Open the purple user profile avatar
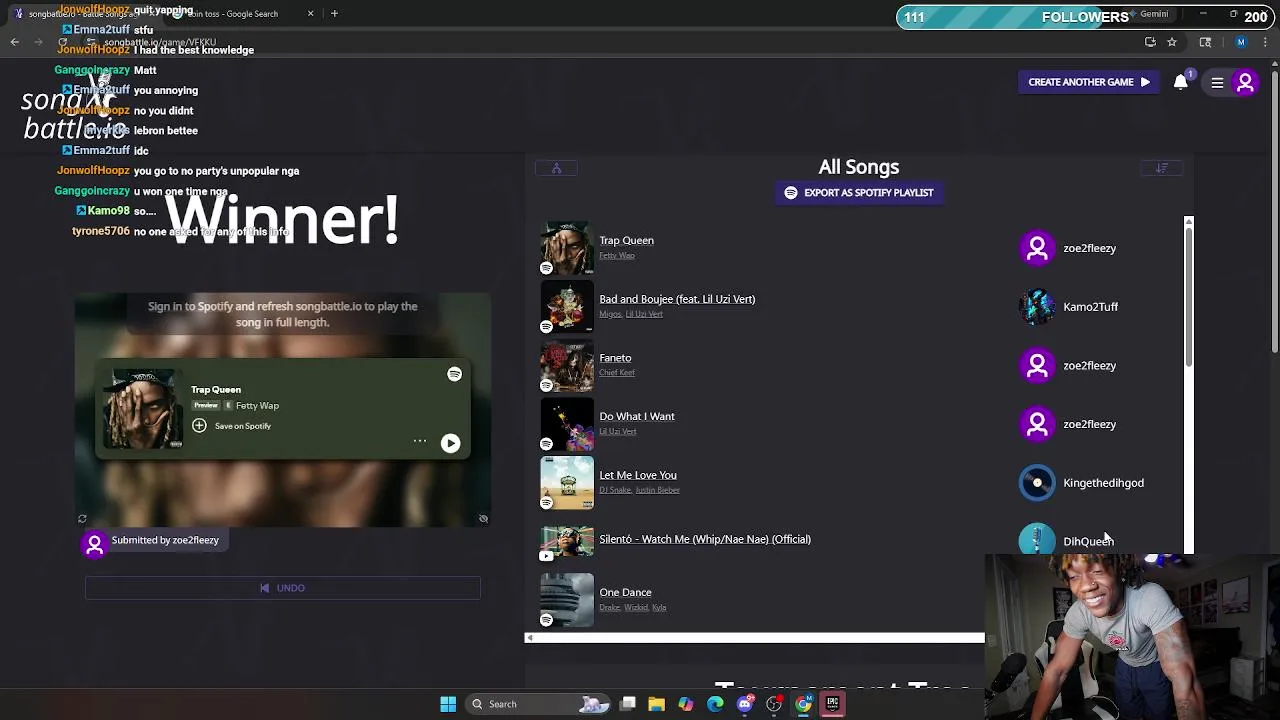 (1245, 83)
